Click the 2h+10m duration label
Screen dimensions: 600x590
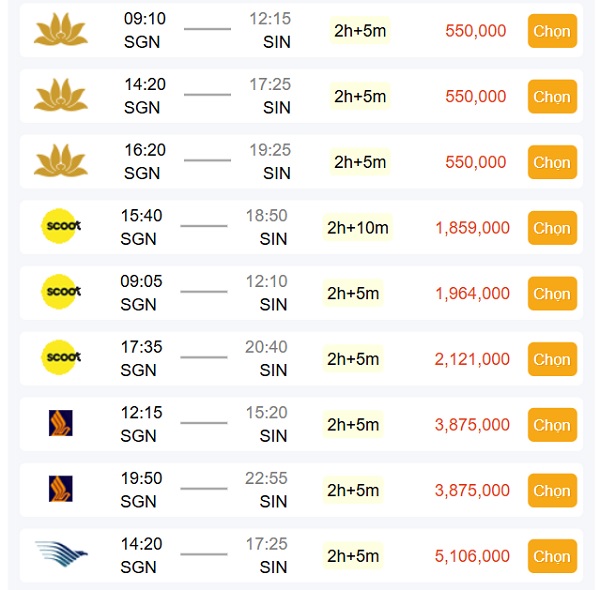pyautogui.click(x=358, y=228)
